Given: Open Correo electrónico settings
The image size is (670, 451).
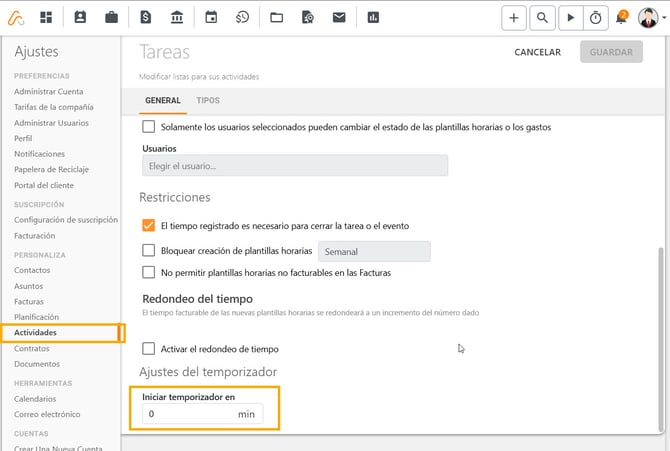Looking at the screenshot, I should [47, 414].
